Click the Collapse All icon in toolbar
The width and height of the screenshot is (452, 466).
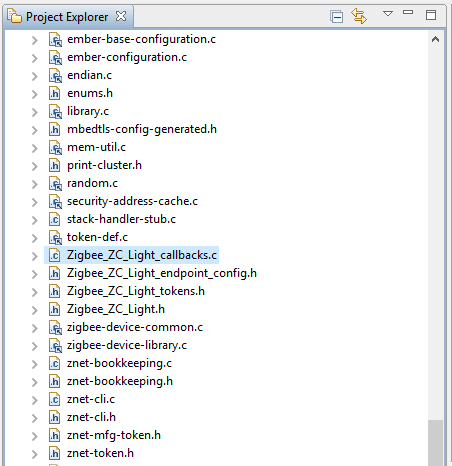click(x=337, y=16)
